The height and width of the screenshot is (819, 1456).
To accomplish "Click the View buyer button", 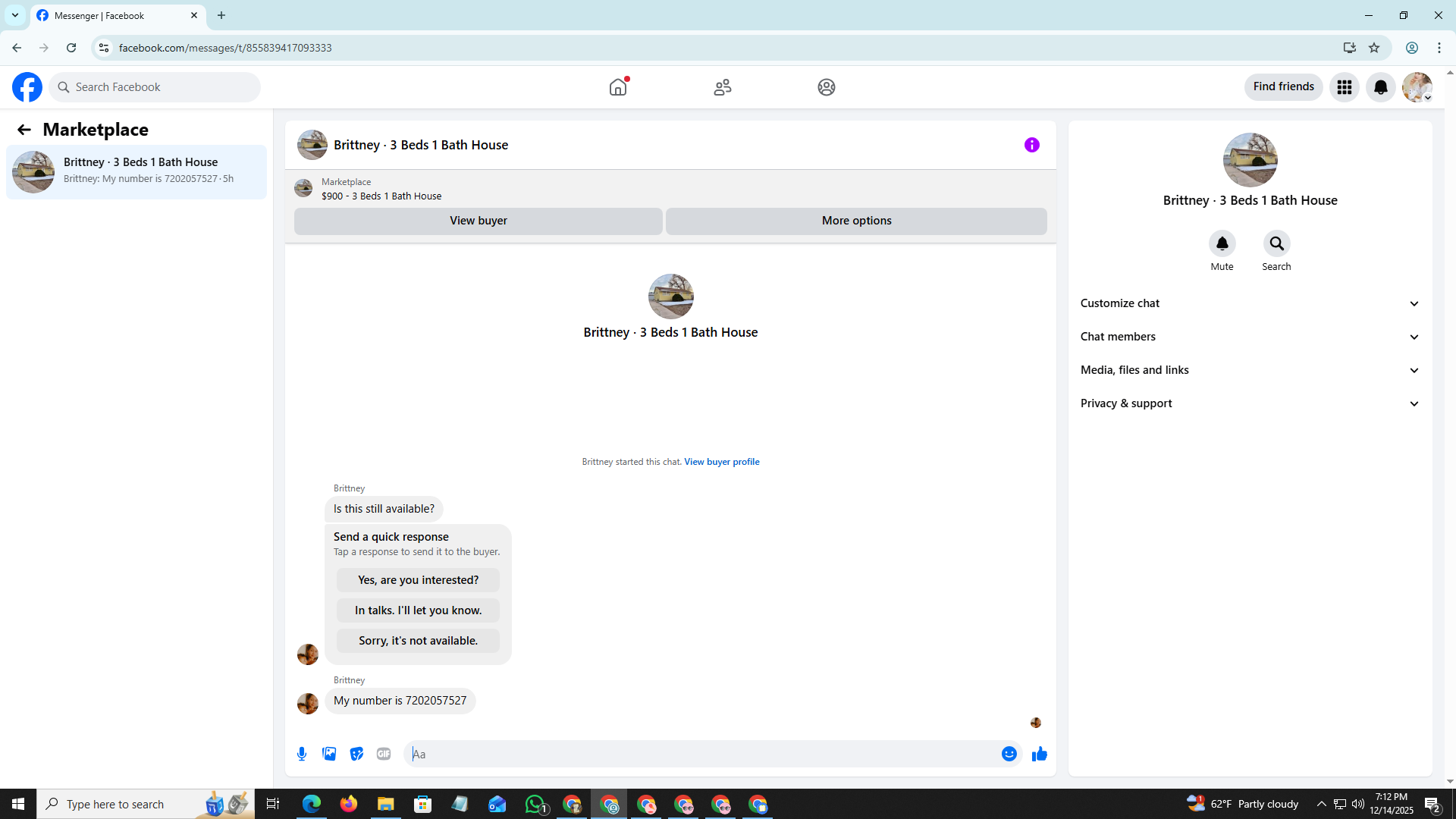I will tap(478, 221).
